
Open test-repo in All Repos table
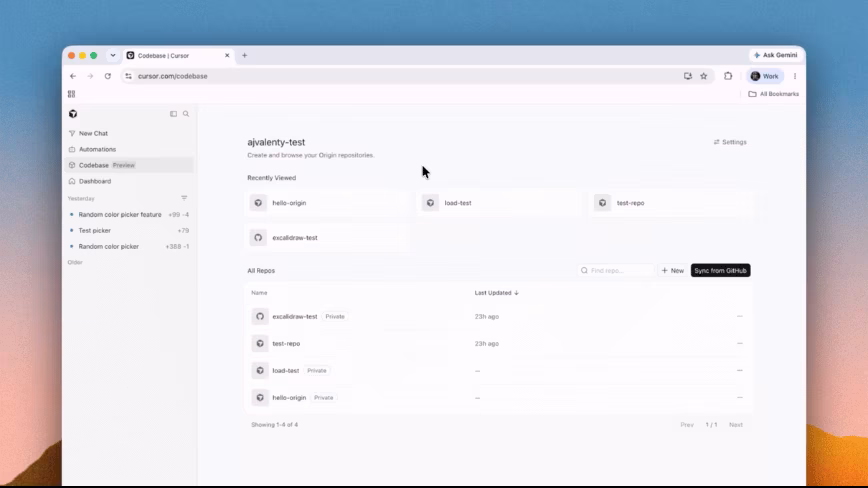tap(286, 344)
